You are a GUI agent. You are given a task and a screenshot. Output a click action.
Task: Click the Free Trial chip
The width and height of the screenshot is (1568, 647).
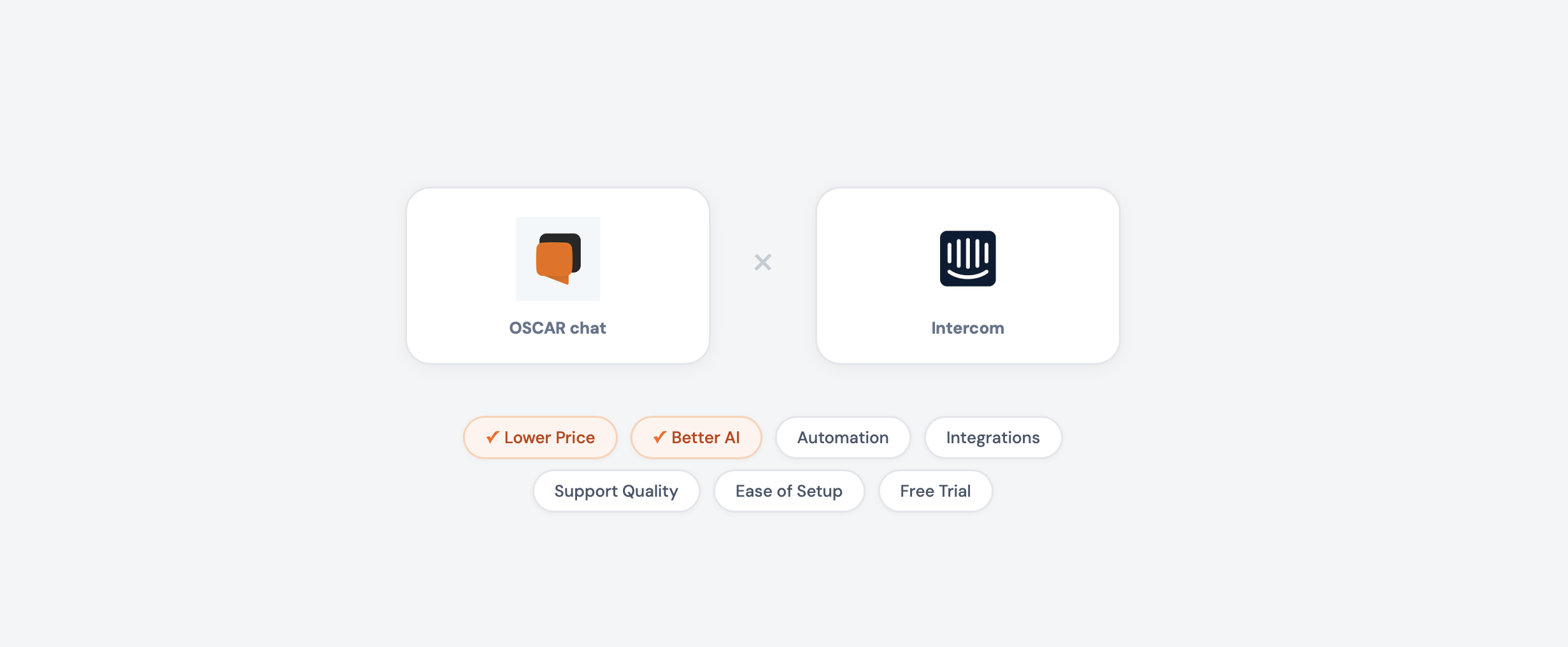tap(935, 490)
